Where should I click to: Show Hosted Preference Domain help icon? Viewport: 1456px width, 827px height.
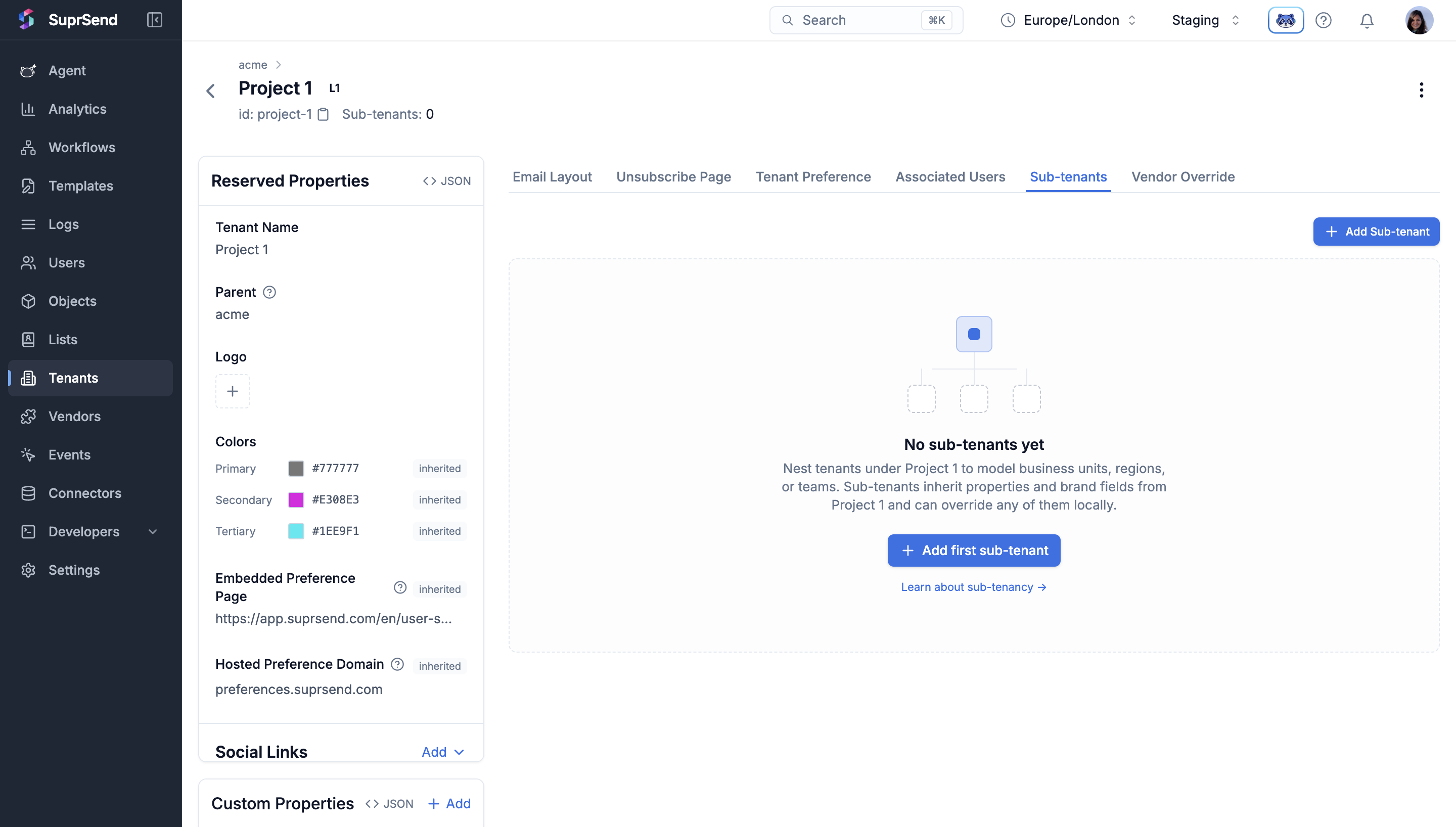[397, 664]
